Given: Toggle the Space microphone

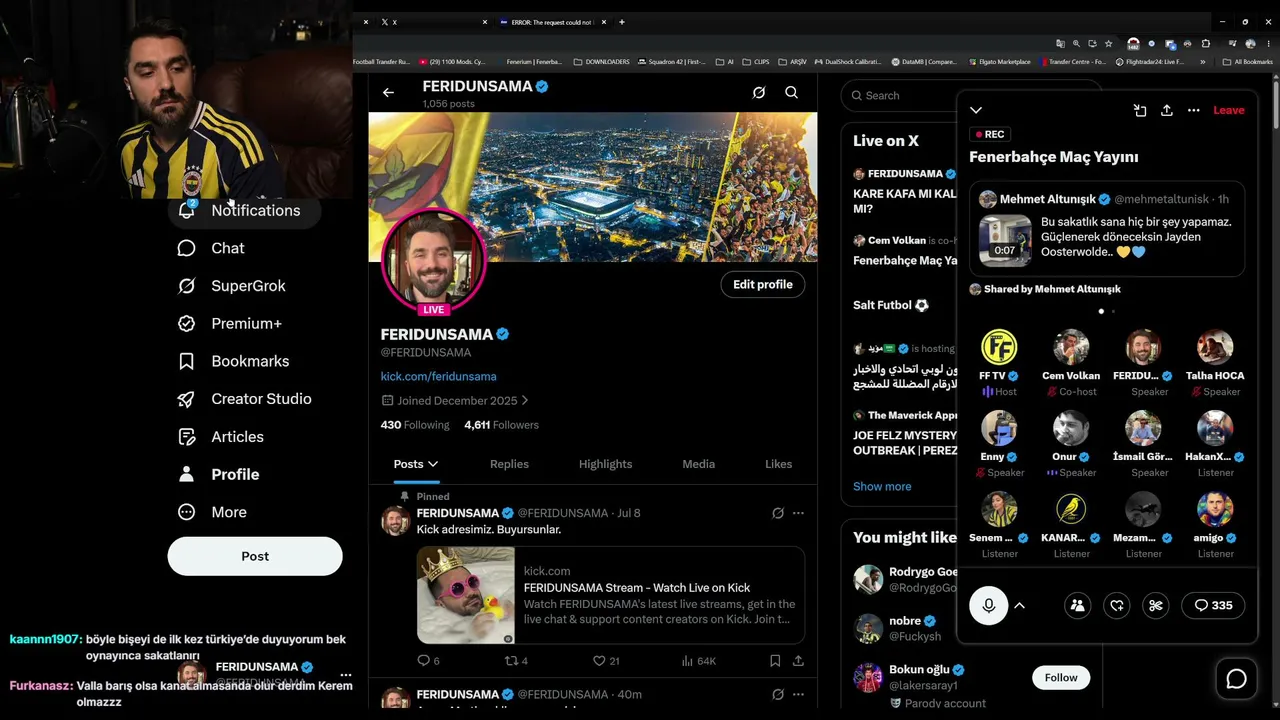Looking at the screenshot, I should pos(989,605).
